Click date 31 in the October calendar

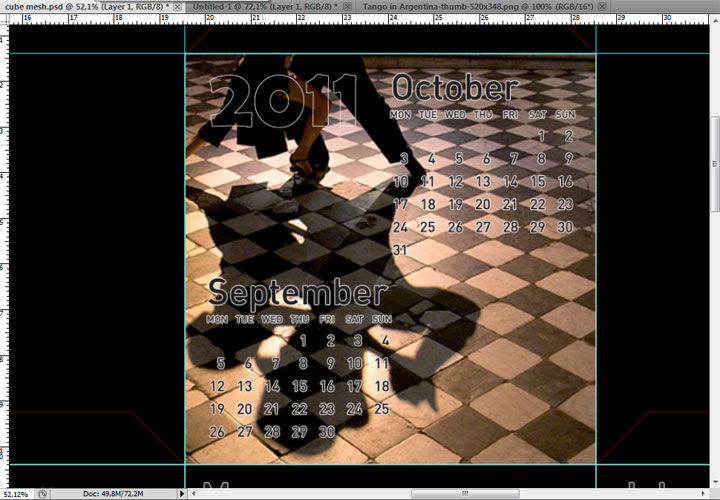tap(401, 250)
